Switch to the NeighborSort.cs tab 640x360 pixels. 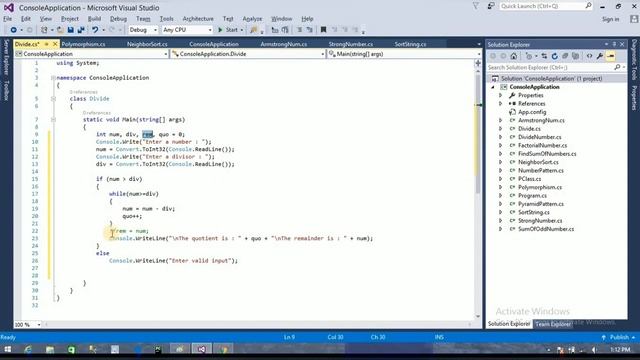click(x=147, y=44)
